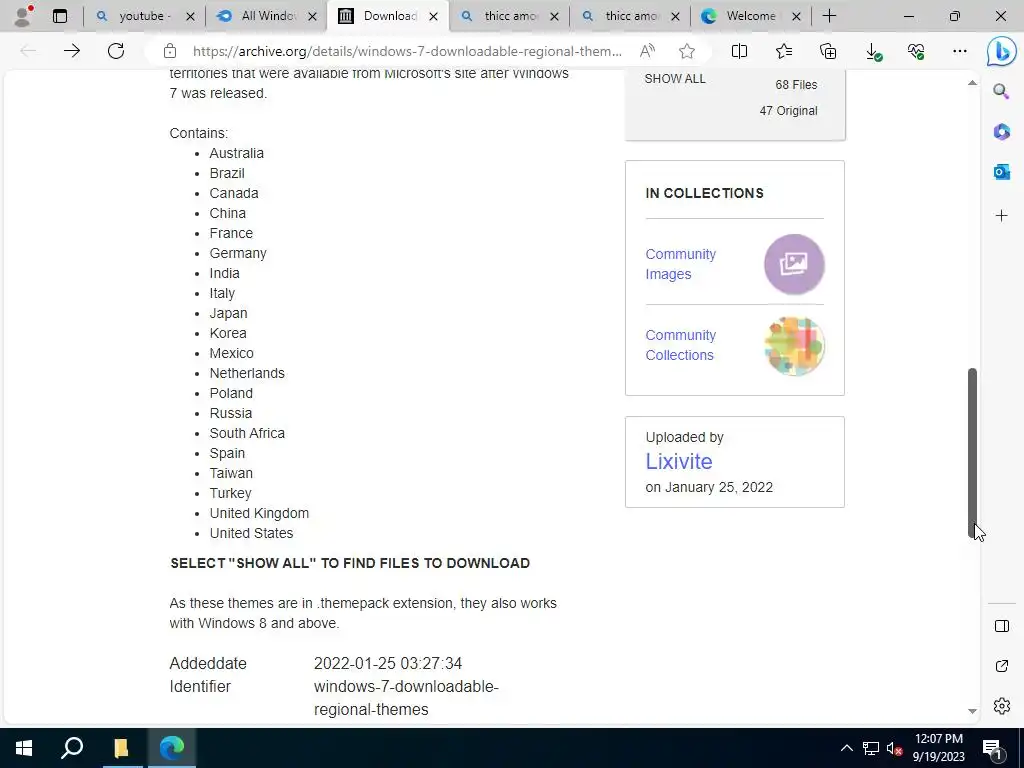Open the Downloads panel

click(x=872, y=52)
